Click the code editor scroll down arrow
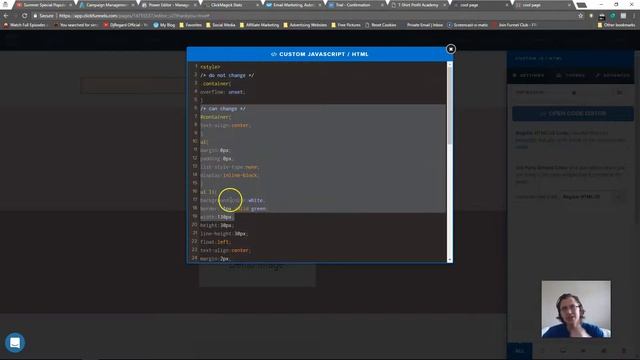The width and height of the screenshot is (640, 360). 450,260
